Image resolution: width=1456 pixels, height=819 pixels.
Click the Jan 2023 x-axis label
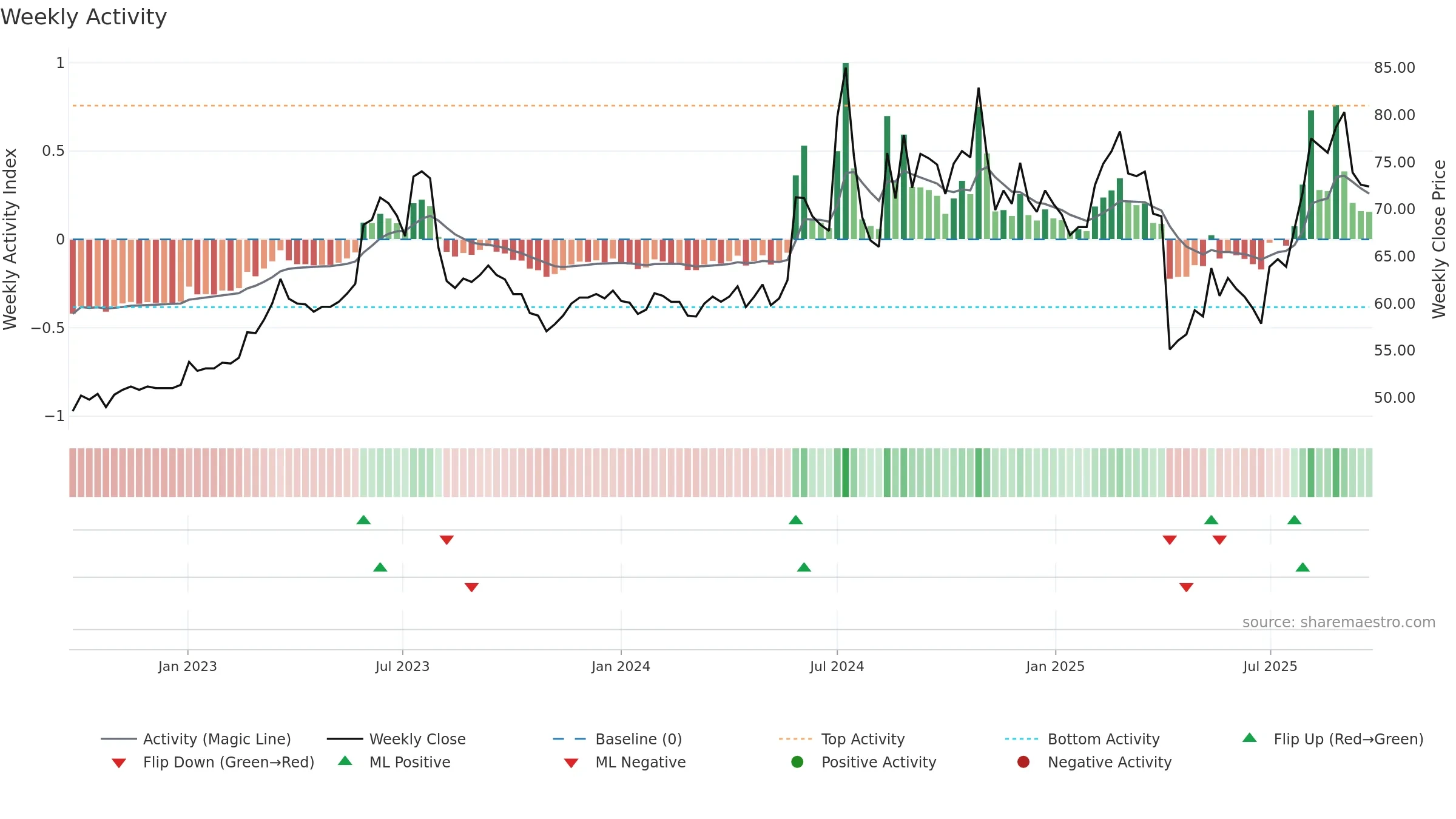pos(187,666)
